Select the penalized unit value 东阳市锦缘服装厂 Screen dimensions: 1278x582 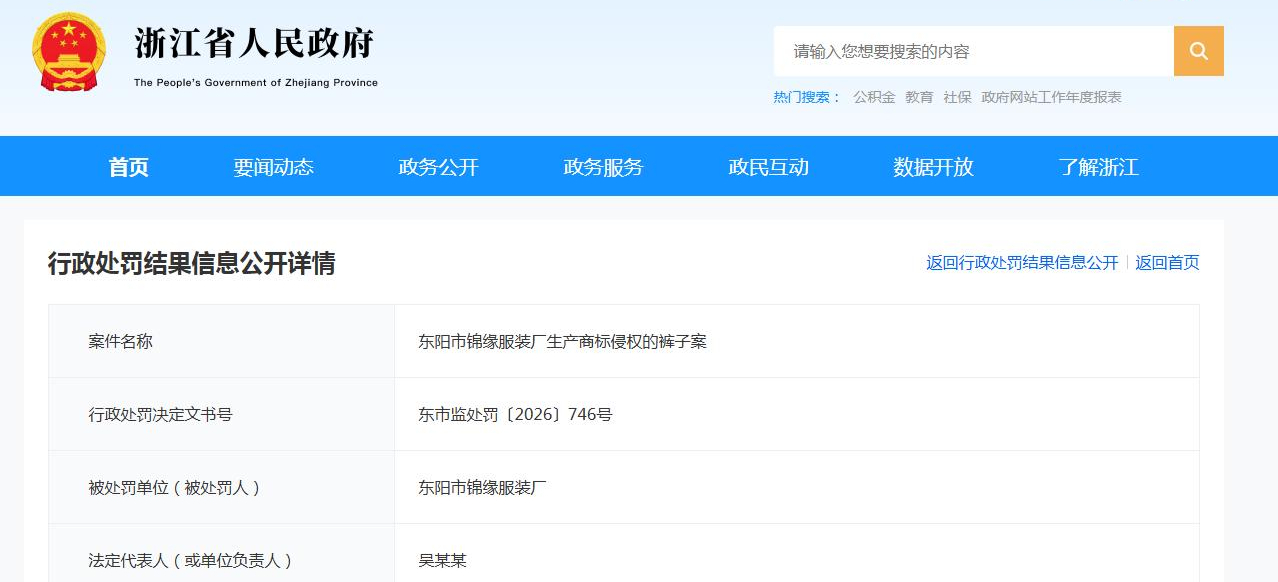point(483,488)
